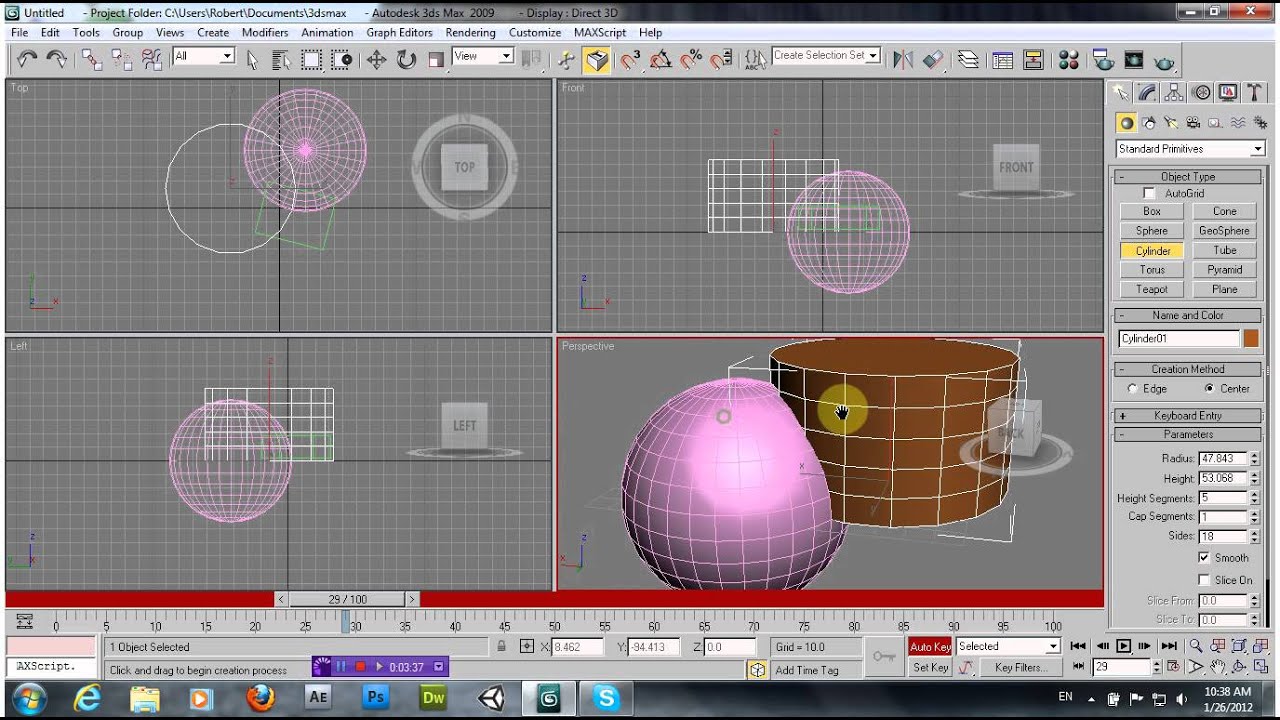Activate the Select Object arrow tool
Image resolution: width=1280 pixels, height=720 pixels.
pos(252,59)
